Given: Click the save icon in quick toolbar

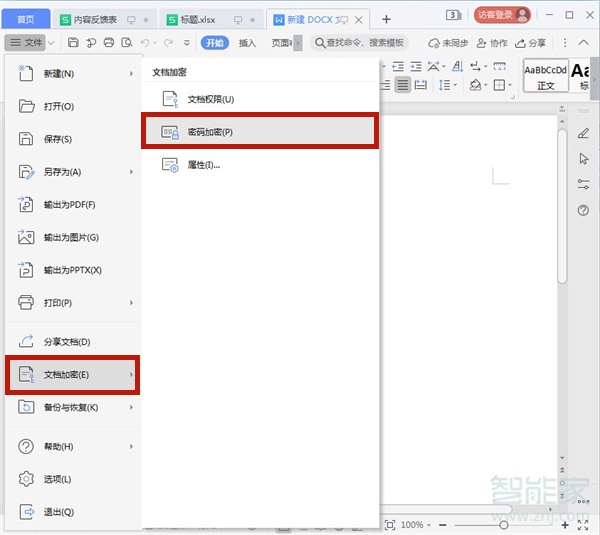Looking at the screenshot, I should (73, 42).
